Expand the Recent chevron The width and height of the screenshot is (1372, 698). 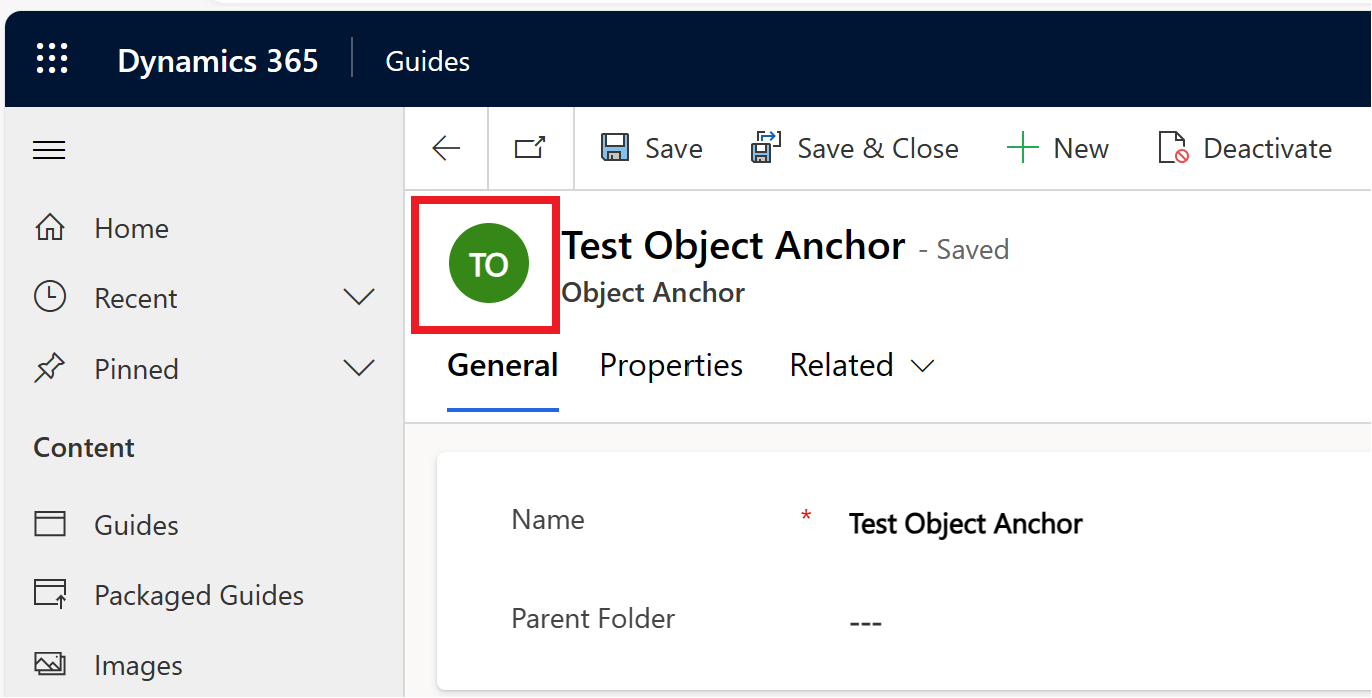359,298
